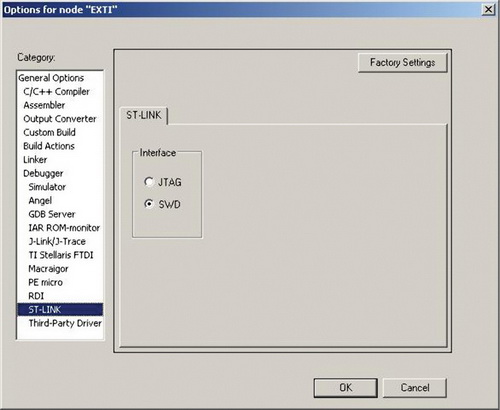The width and height of the screenshot is (500, 410).
Task: Select Linker category
Action: 35,160
